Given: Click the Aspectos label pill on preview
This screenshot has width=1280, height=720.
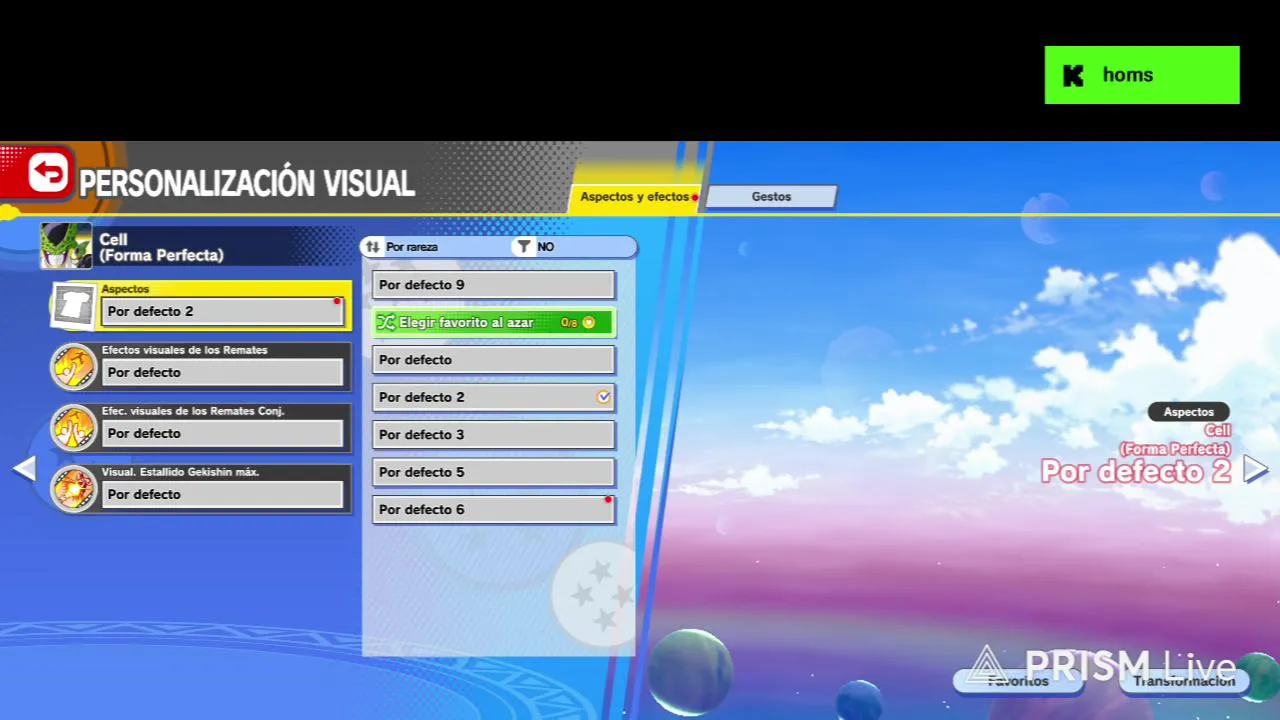Looking at the screenshot, I should 1188,412.
